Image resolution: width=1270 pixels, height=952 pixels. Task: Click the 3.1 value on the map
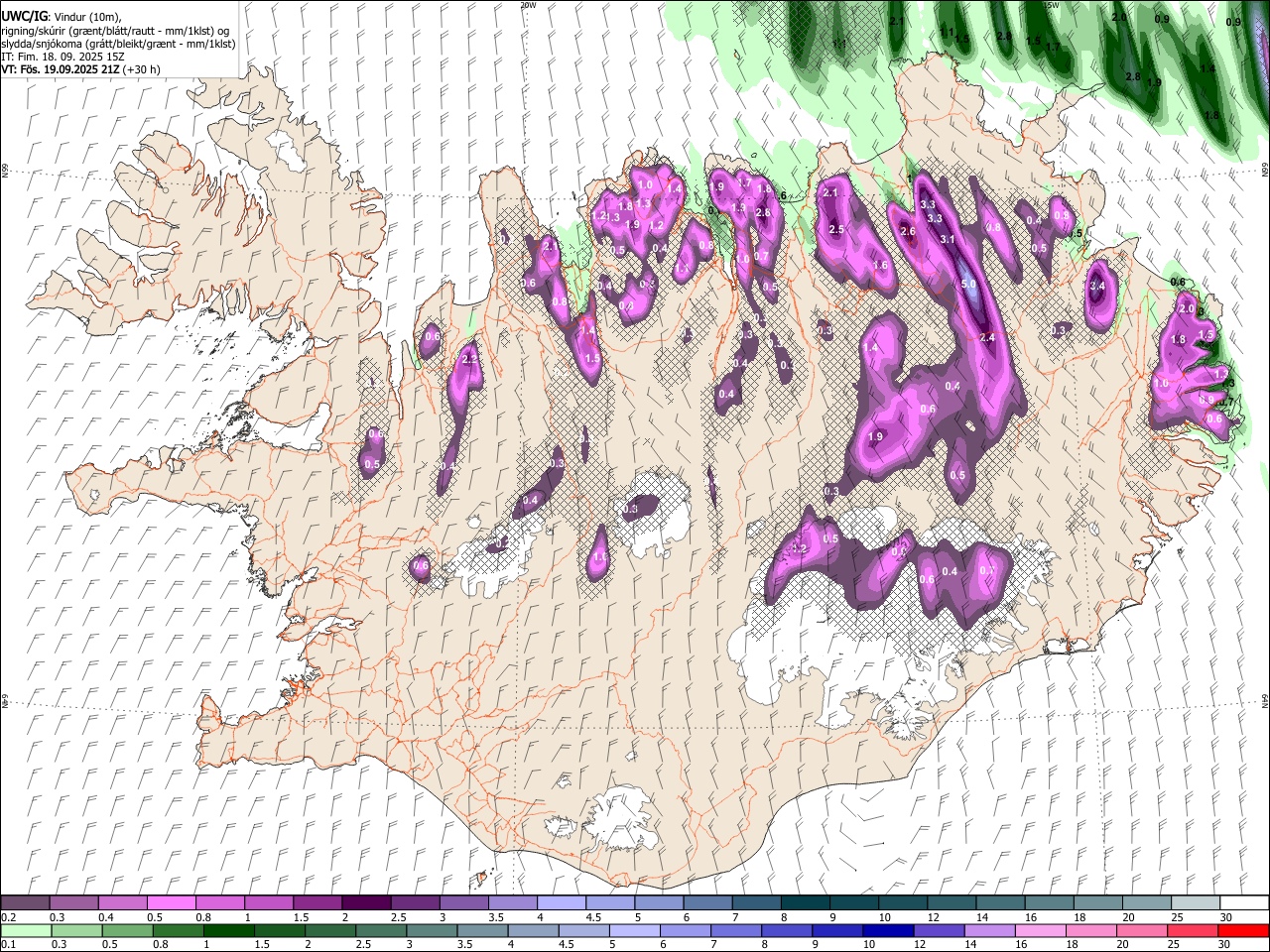click(948, 239)
